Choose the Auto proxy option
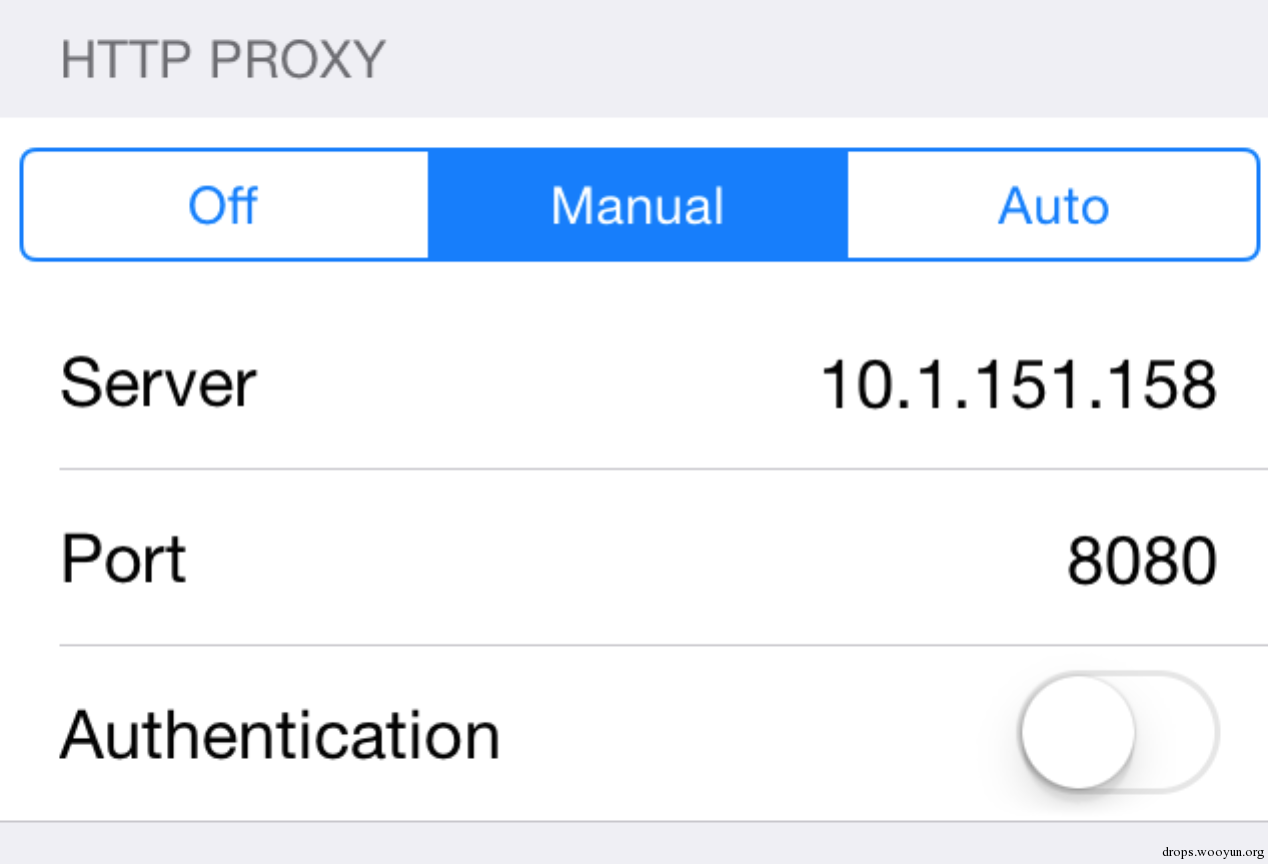1268x864 pixels. 1053,205
